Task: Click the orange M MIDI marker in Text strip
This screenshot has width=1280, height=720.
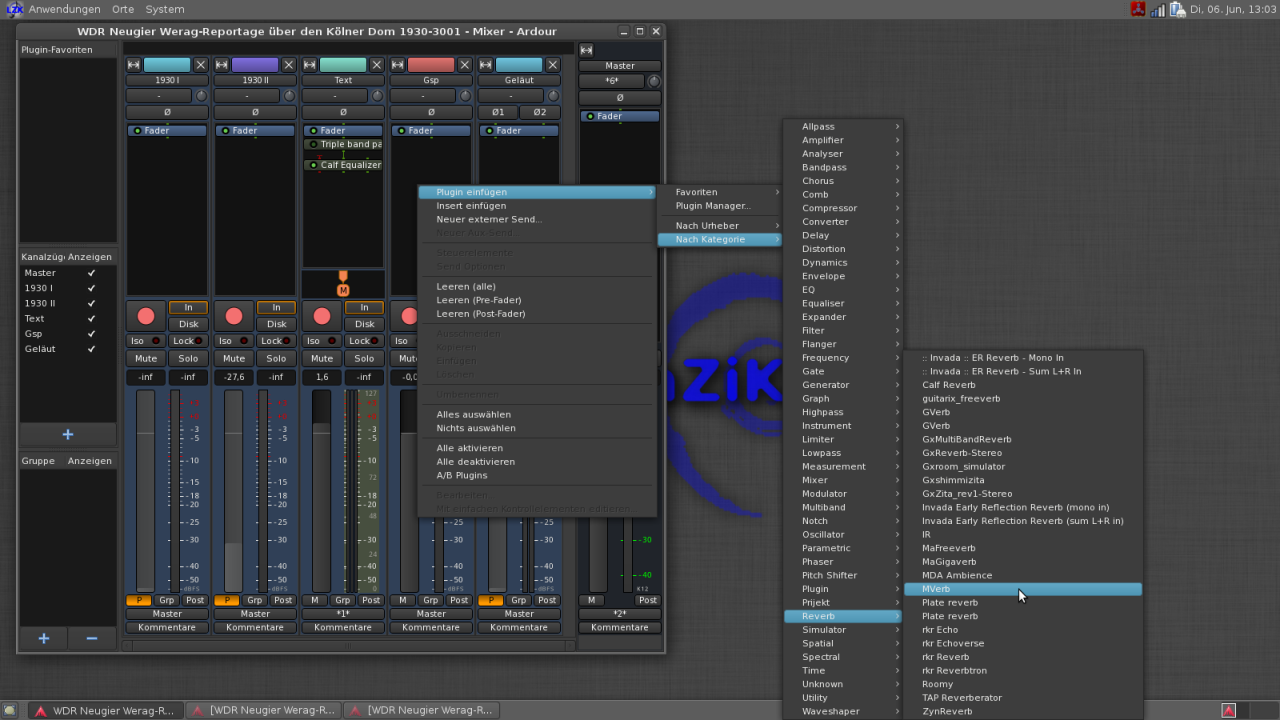Action: 343,290
